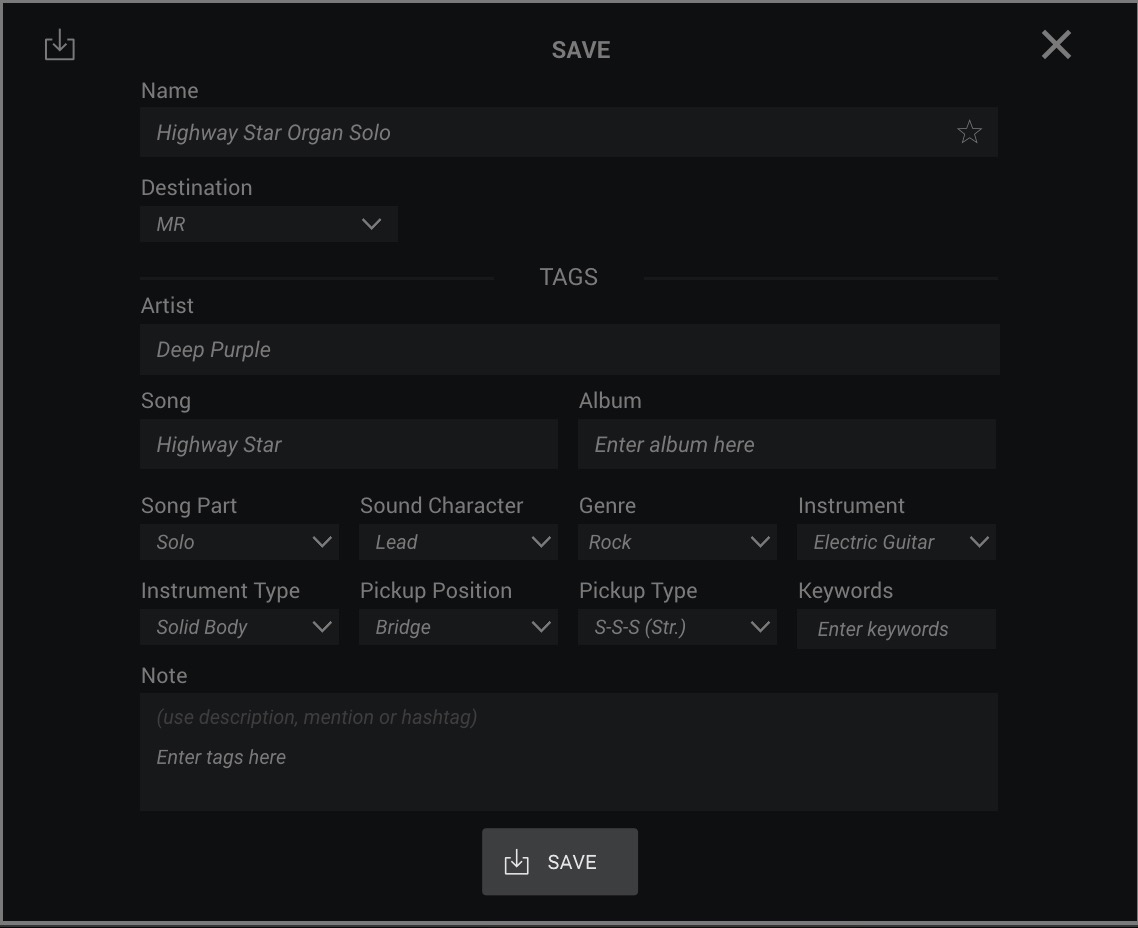The width and height of the screenshot is (1138, 928).
Task: Edit the Name field 'Highway Star Organ Solo'
Action: 569,132
